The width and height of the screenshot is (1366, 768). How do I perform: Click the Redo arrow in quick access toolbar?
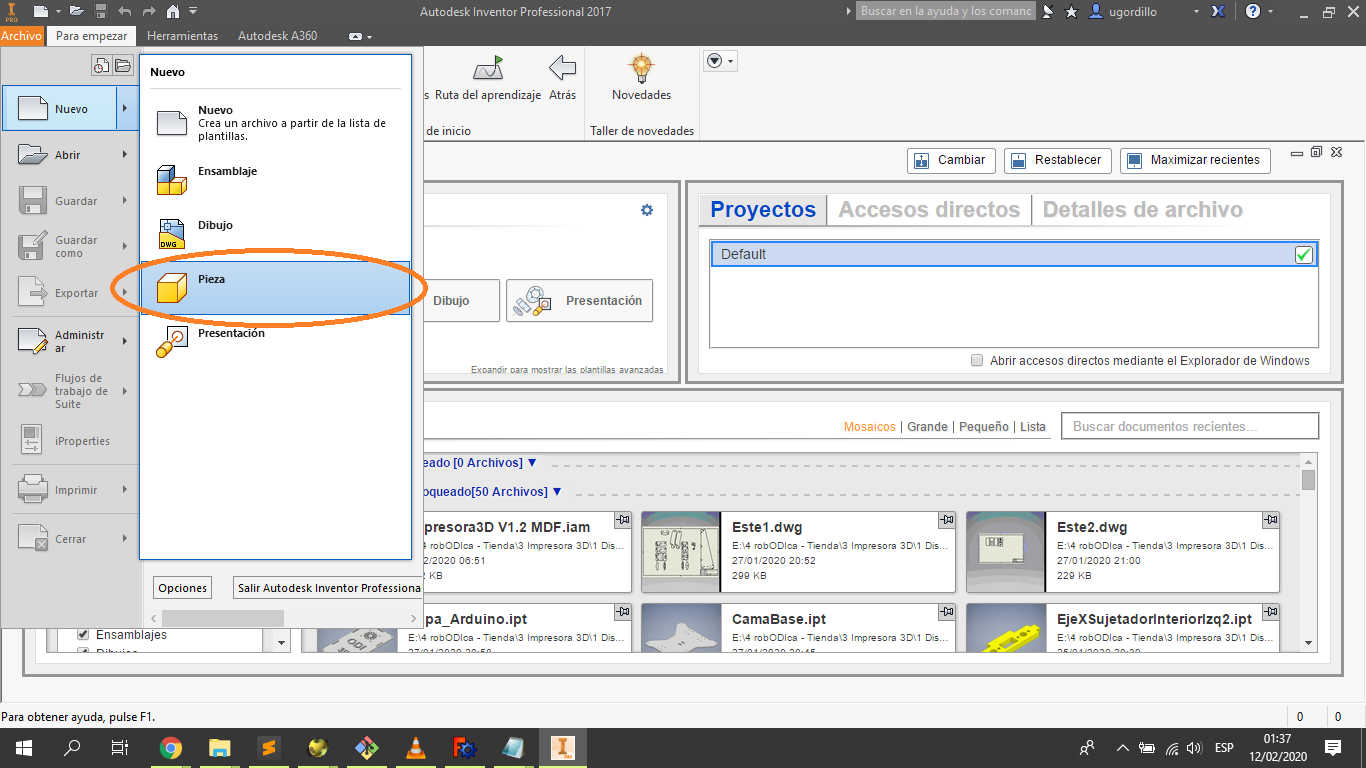tap(149, 11)
